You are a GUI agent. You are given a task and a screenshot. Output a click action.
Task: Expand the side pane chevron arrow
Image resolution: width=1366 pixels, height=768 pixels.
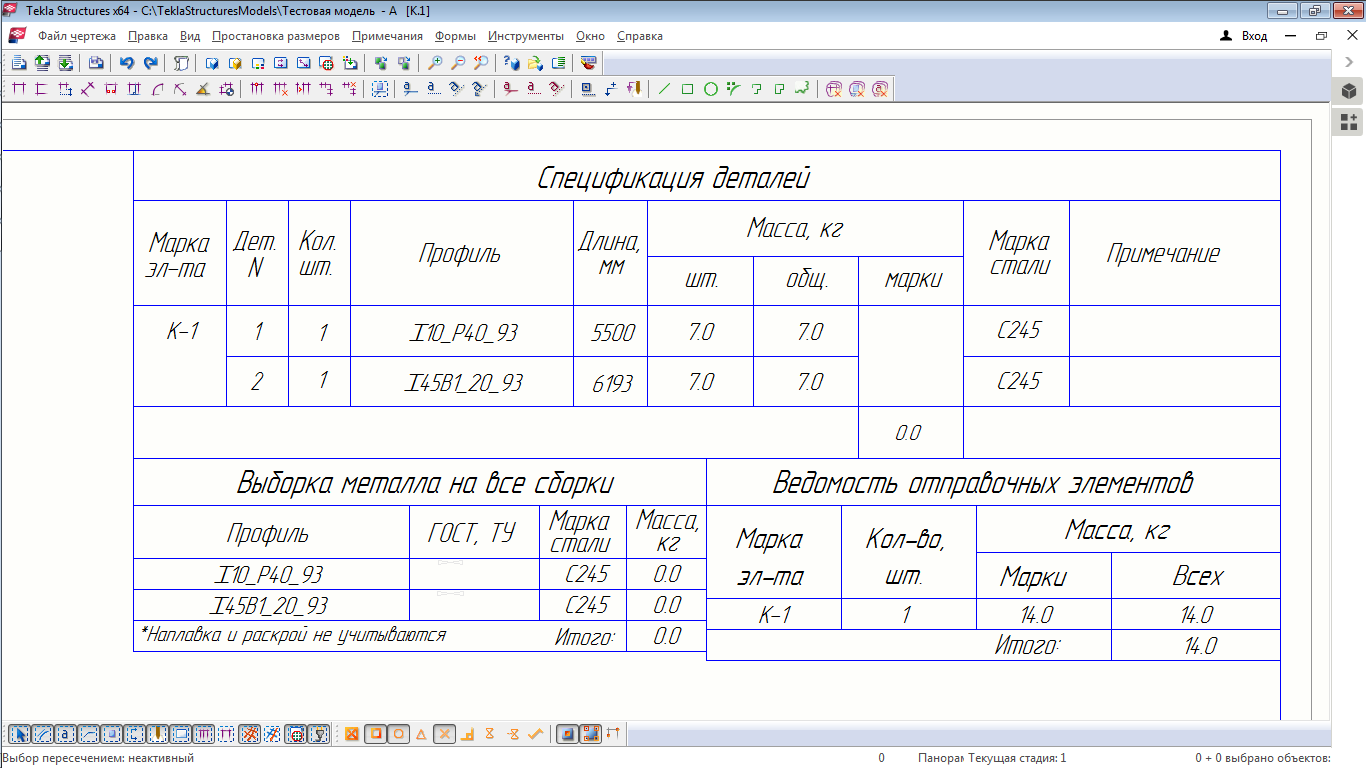point(1349,62)
